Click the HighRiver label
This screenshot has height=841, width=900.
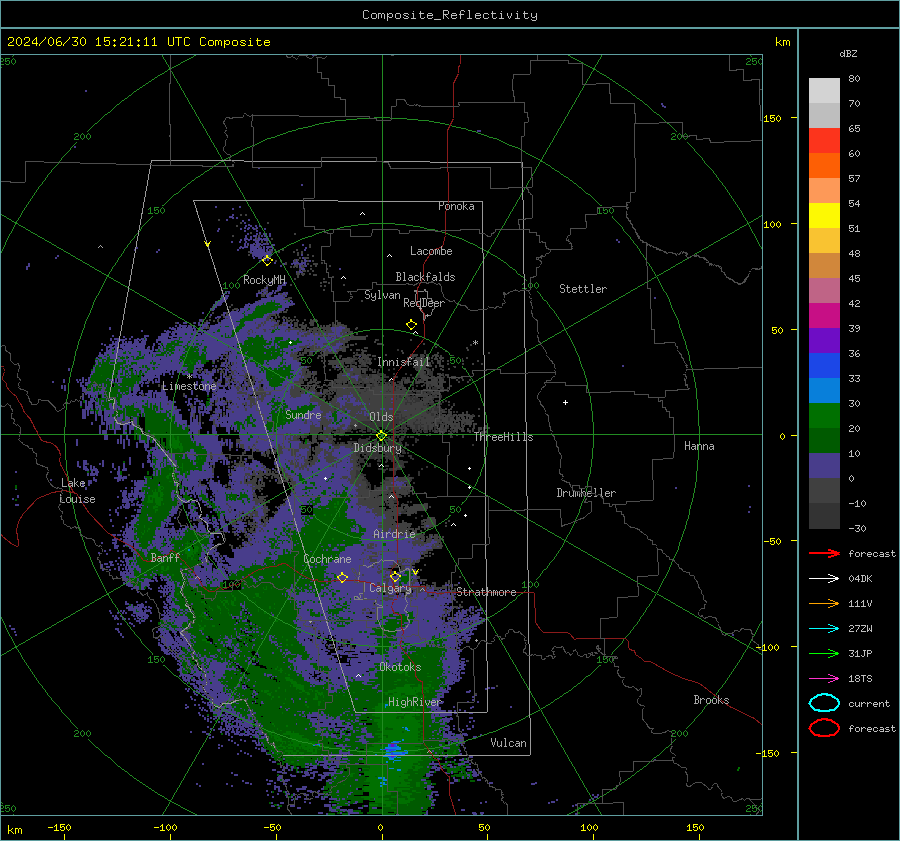pos(414,702)
